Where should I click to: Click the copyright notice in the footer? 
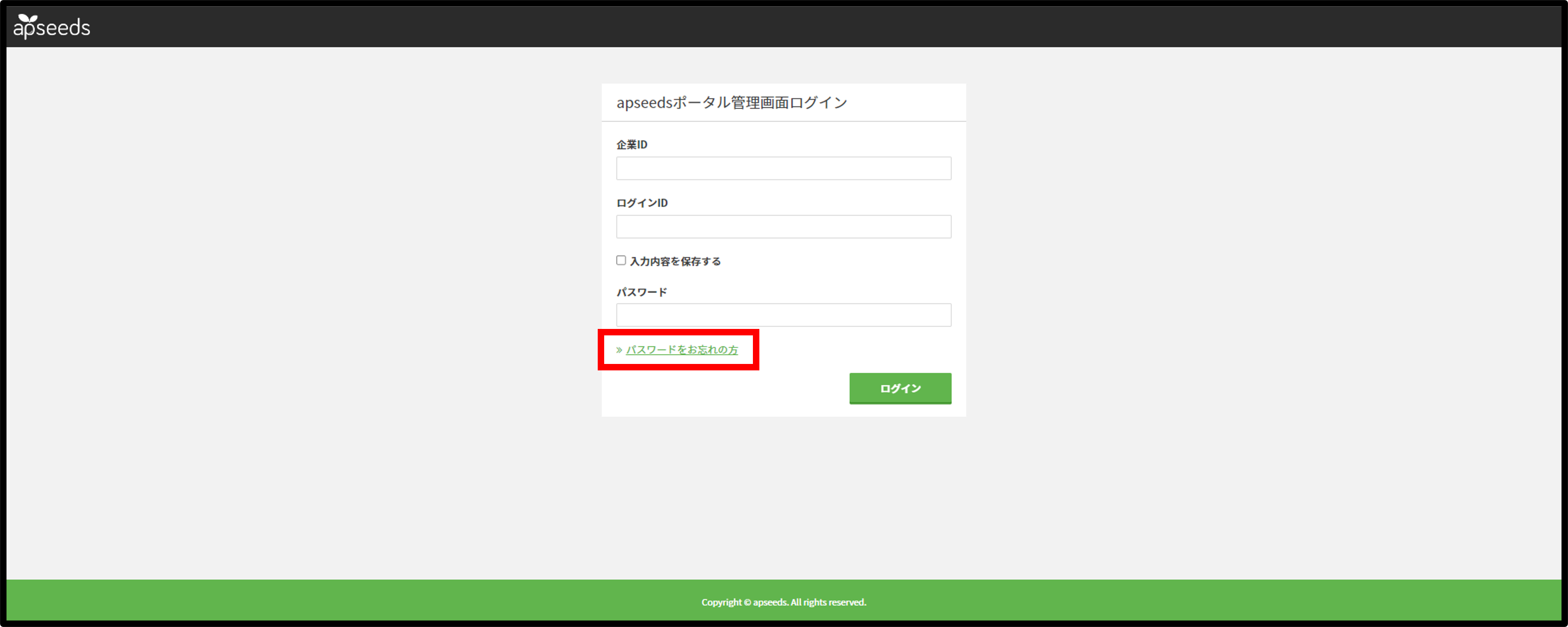point(784,602)
